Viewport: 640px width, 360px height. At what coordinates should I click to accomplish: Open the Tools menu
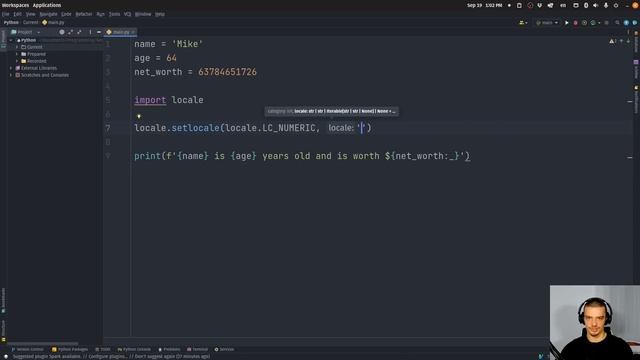tap(114, 14)
